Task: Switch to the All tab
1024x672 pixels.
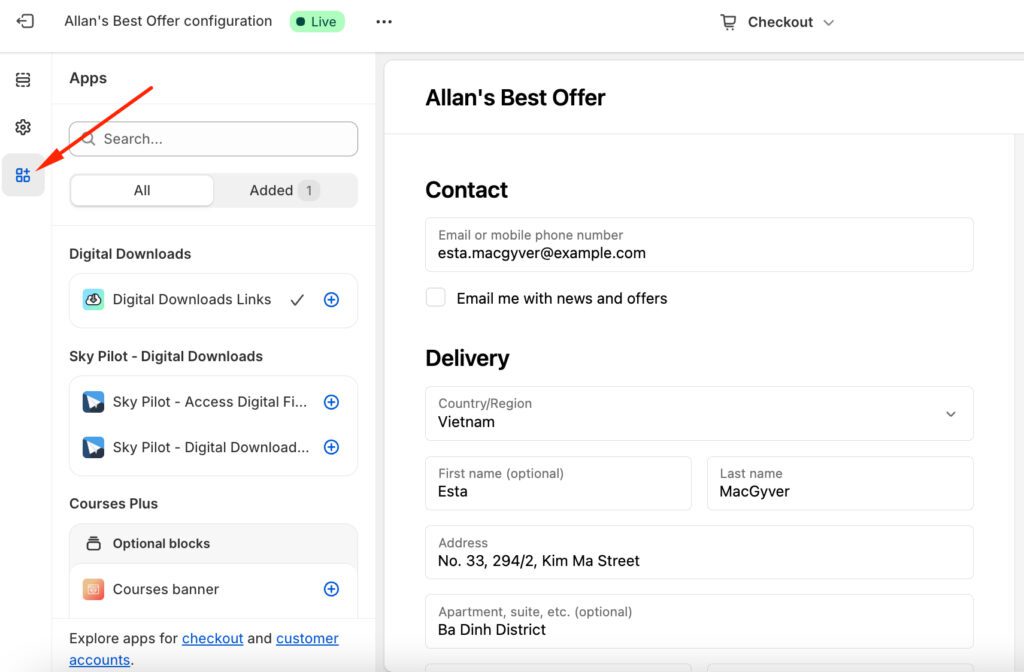Action: (142, 190)
